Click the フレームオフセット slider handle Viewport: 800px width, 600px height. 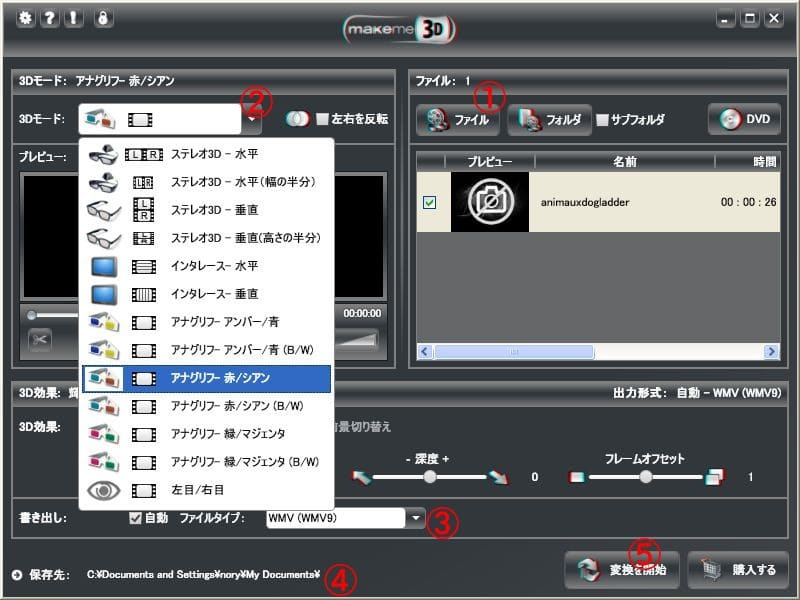tap(645, 478)
